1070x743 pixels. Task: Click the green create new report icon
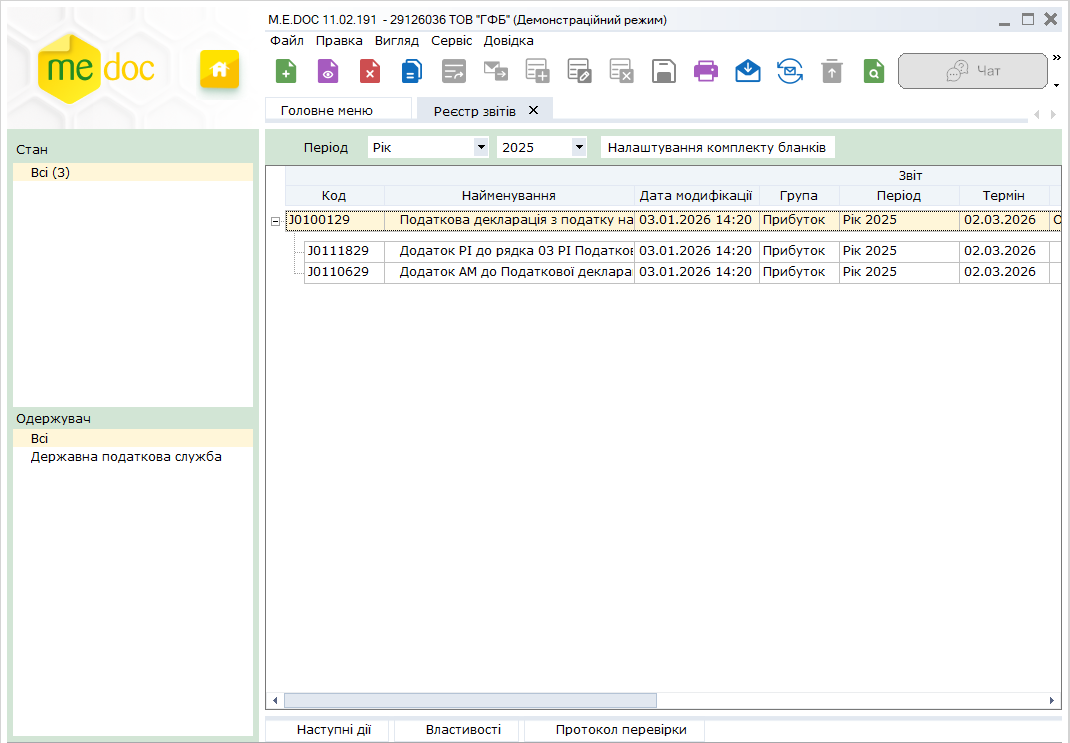286,71
